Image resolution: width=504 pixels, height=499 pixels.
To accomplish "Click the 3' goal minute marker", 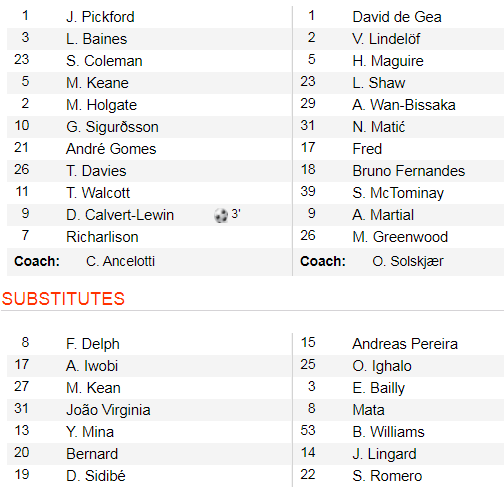I will coord(236,214).
